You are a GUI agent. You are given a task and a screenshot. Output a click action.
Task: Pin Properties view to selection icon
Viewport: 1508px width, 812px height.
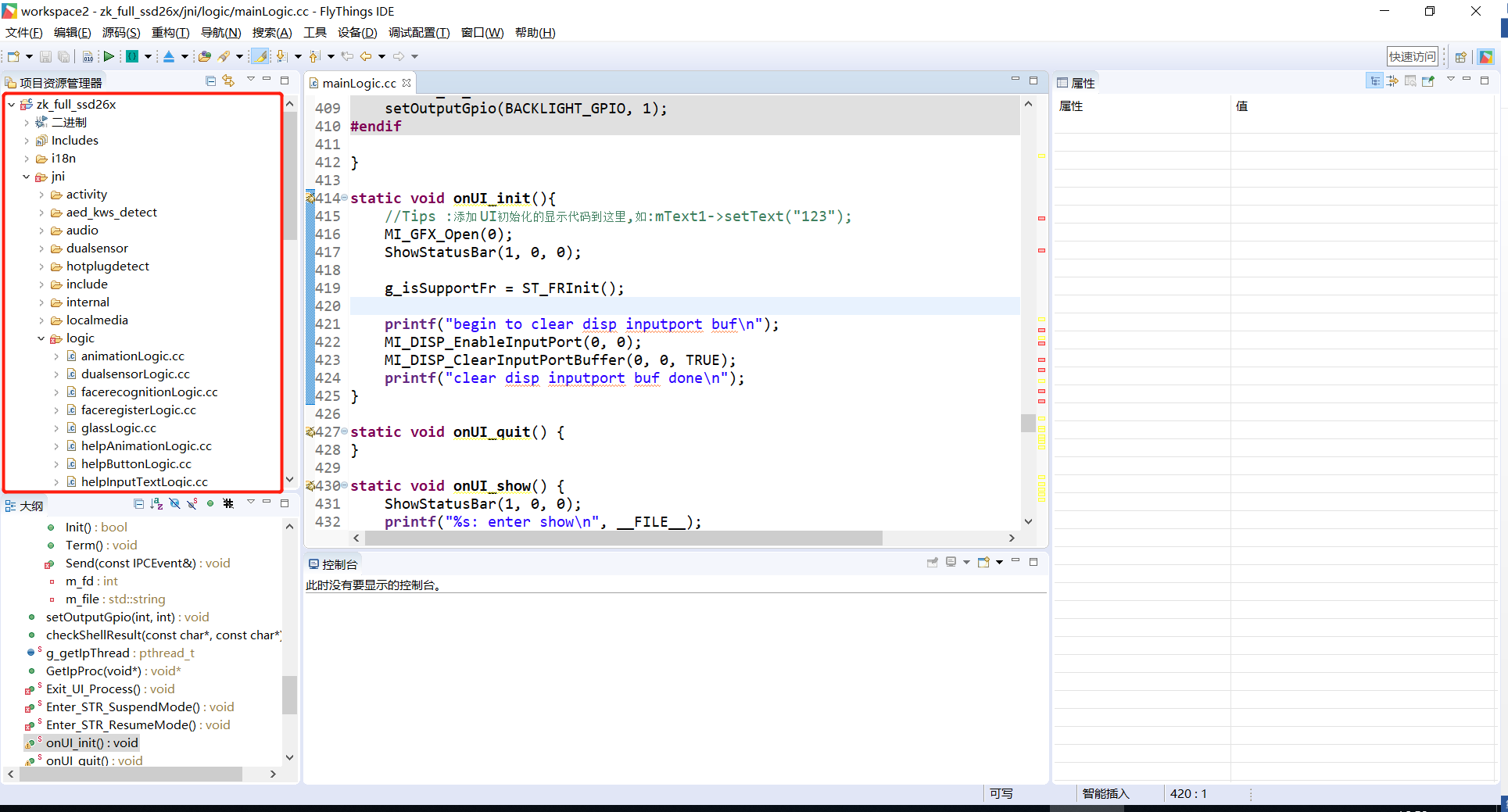pos(1428,81)
